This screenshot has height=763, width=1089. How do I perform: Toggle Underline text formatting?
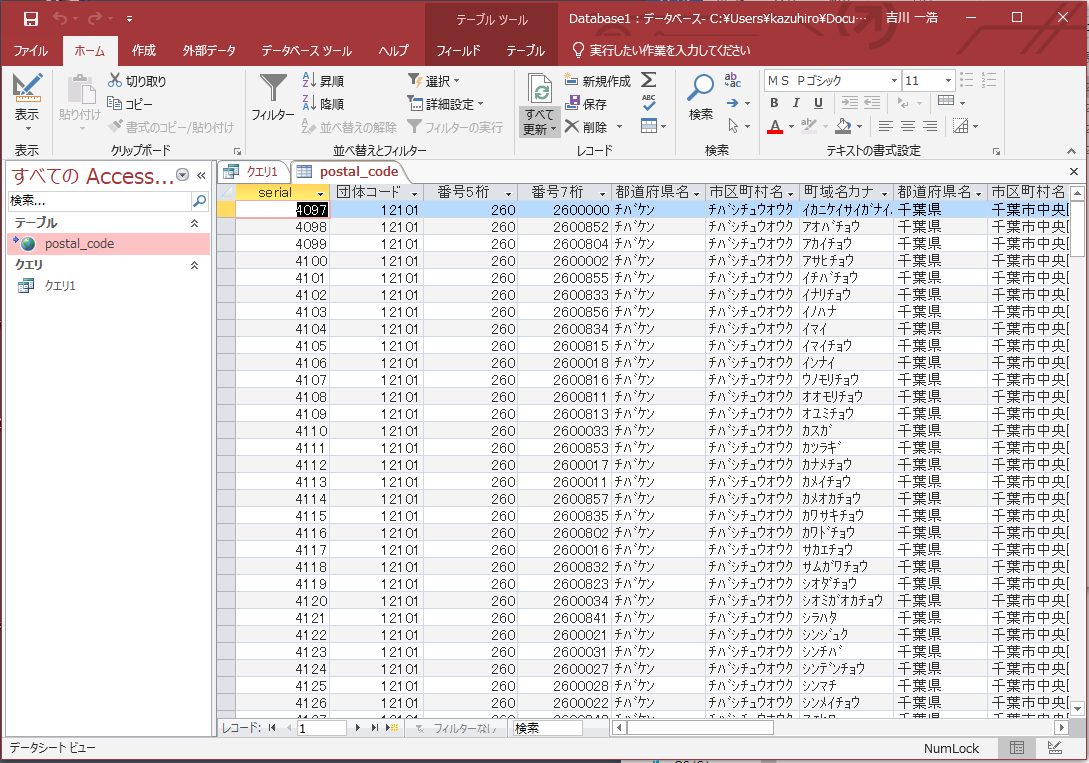818,103
